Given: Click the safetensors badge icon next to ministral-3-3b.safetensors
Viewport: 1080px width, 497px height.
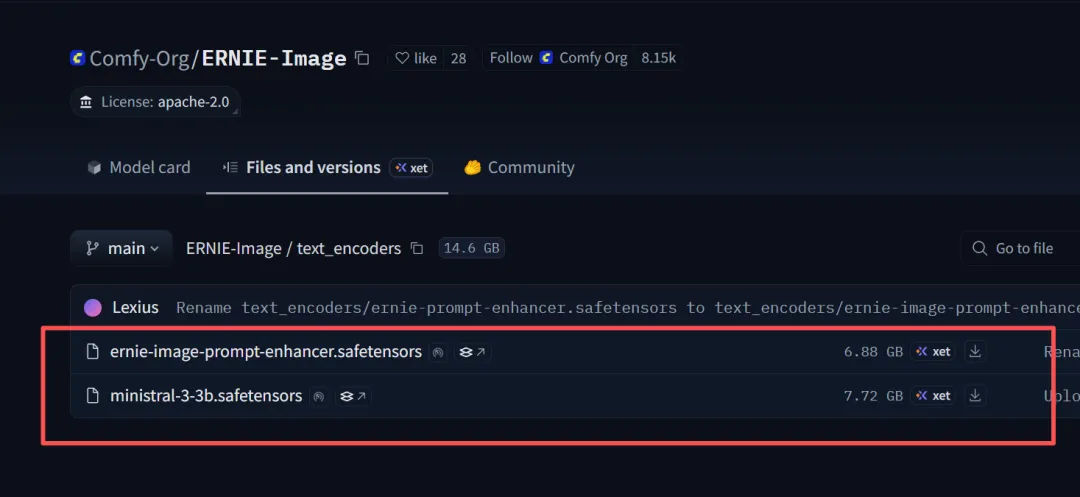Looking at the screenshot, I should point(318,396).
